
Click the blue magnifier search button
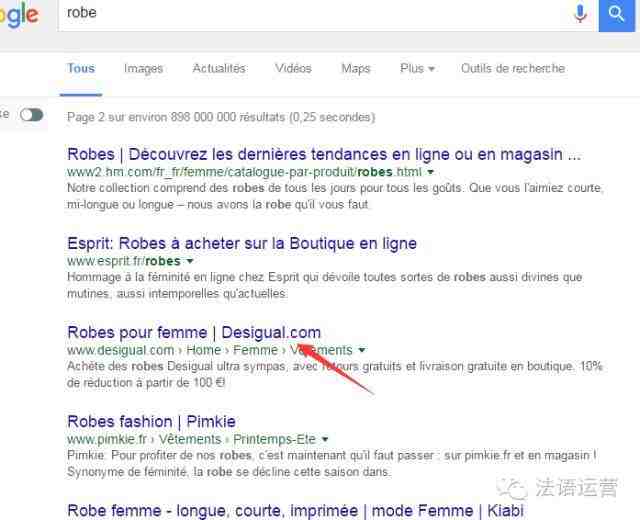(x=616, y=15)
